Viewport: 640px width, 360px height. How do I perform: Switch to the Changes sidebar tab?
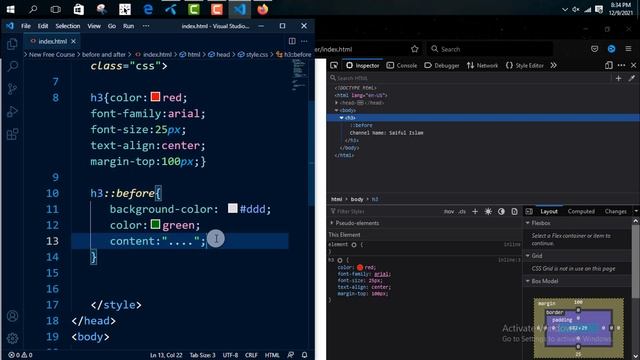[x=616, y=211]
